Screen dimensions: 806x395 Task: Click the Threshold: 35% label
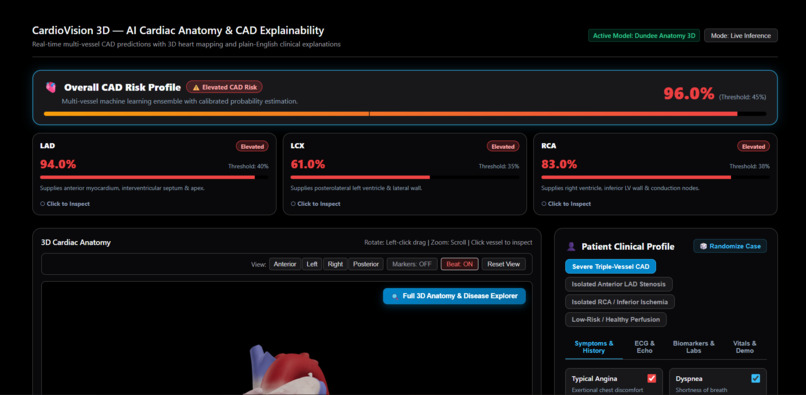click(x=499, y=166)
